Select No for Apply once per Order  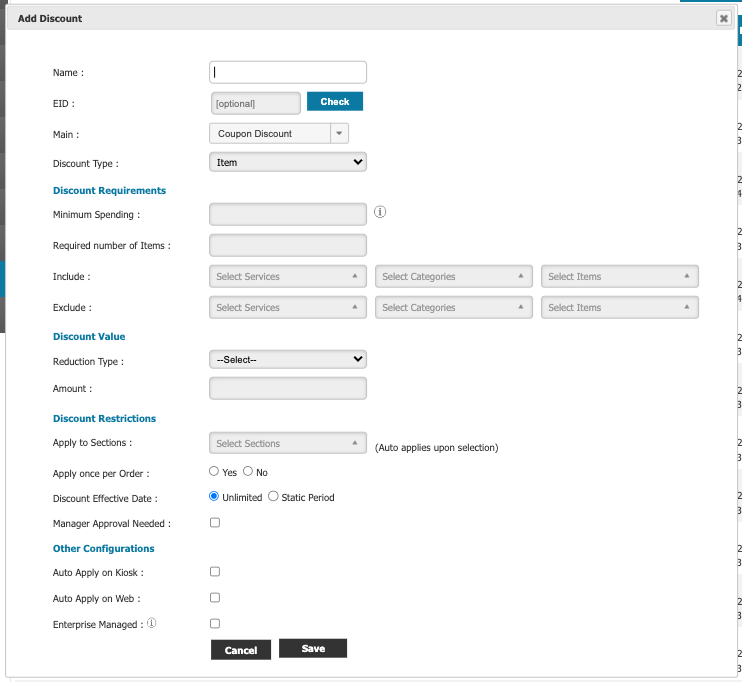(248, 471)
